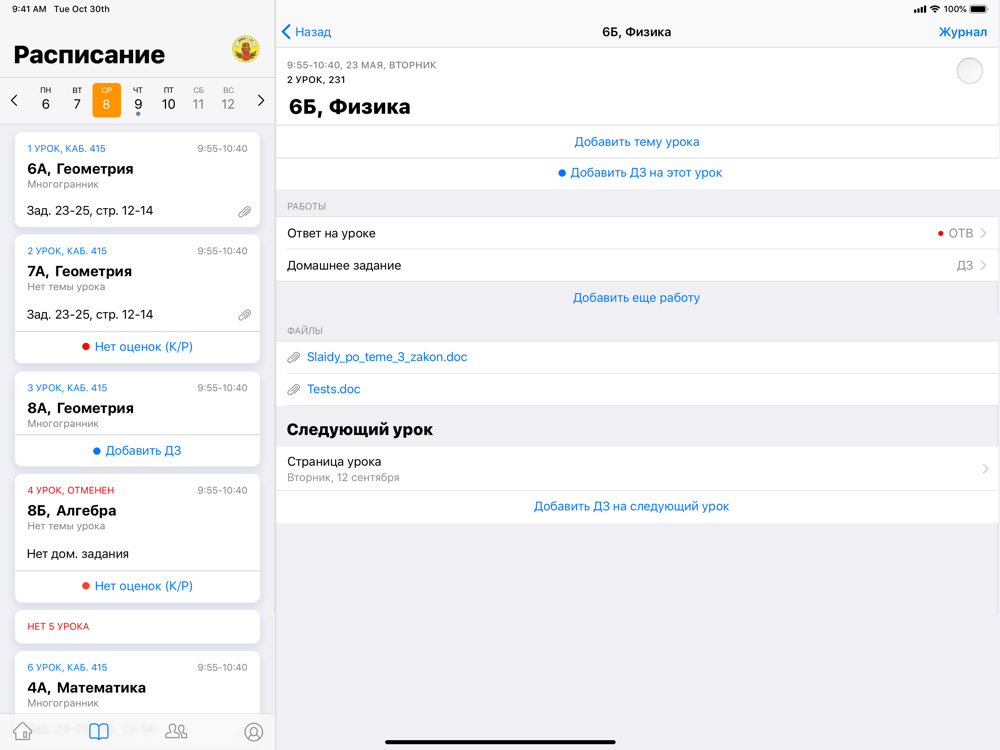
Task: Expand Ответ на уроке row chevron
Action: 983,233
